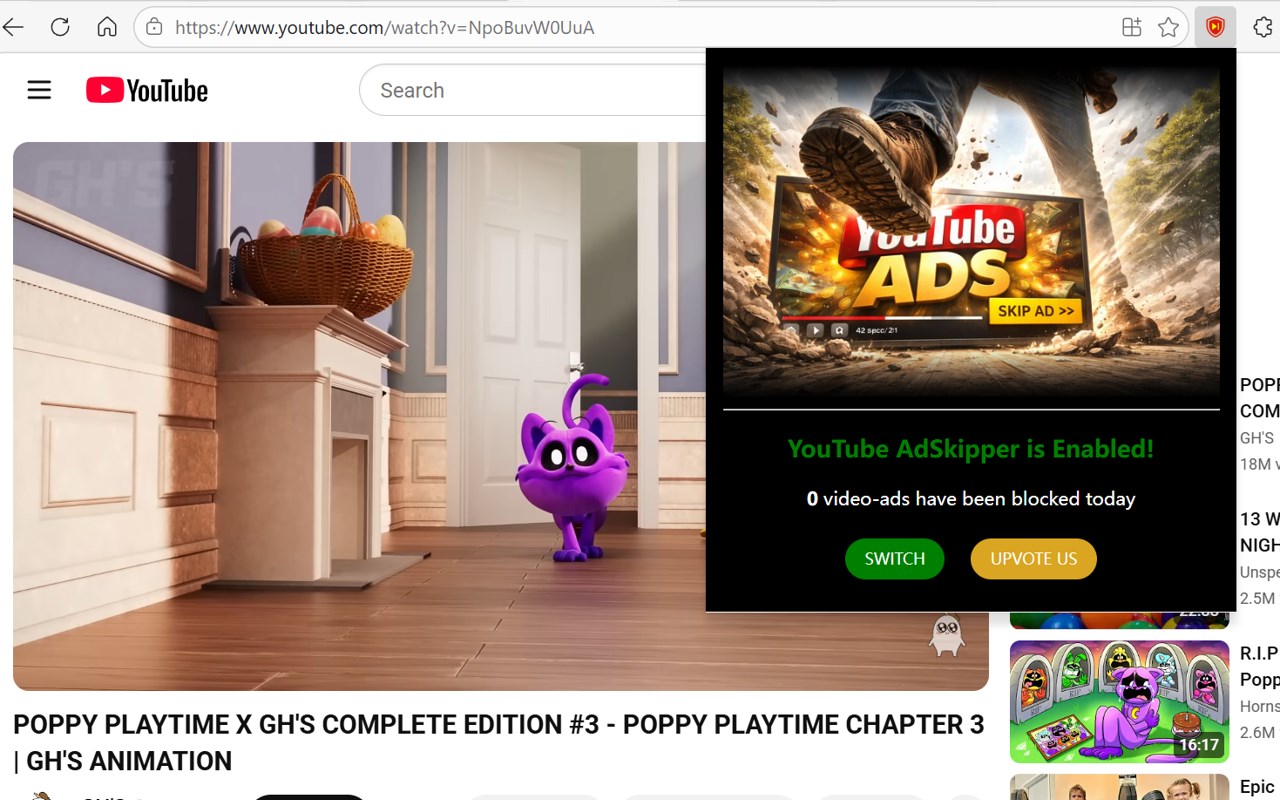Select the URL in the address bar

[385, 27]
